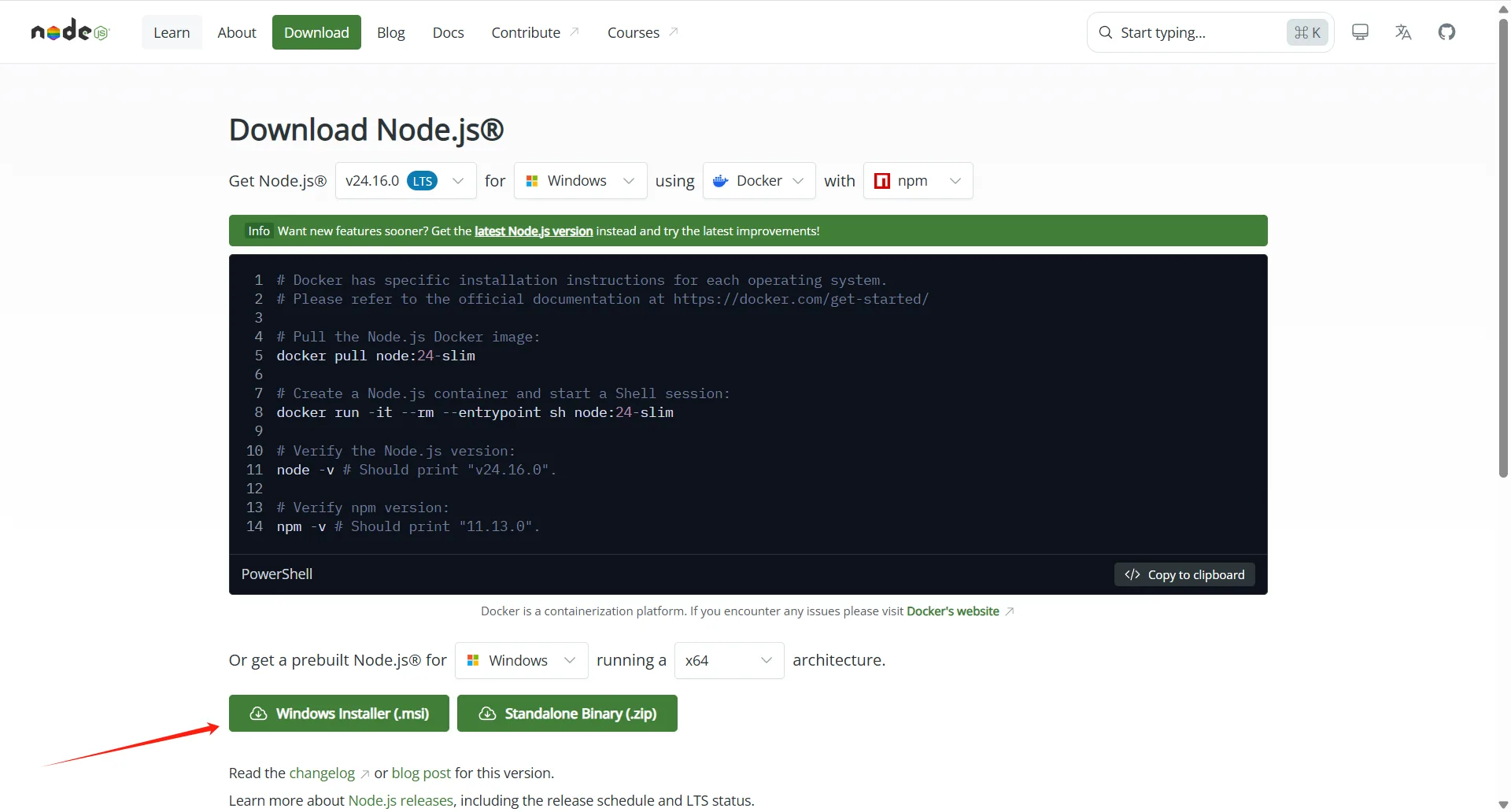Click external arrow next to Contribute
Screen dimensions: 1511x812
coord(574,32)
